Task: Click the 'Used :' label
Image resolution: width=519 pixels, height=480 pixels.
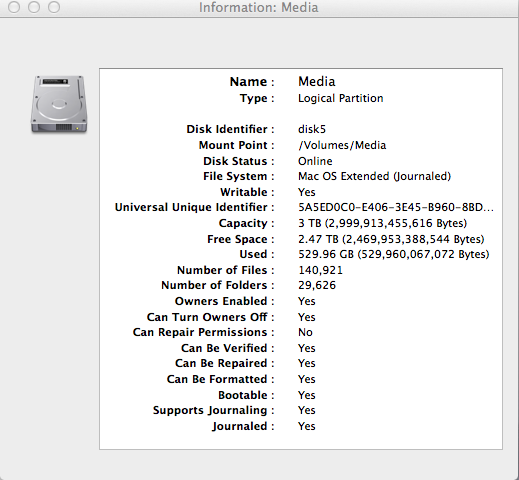Action: click(x=257, y=254)
